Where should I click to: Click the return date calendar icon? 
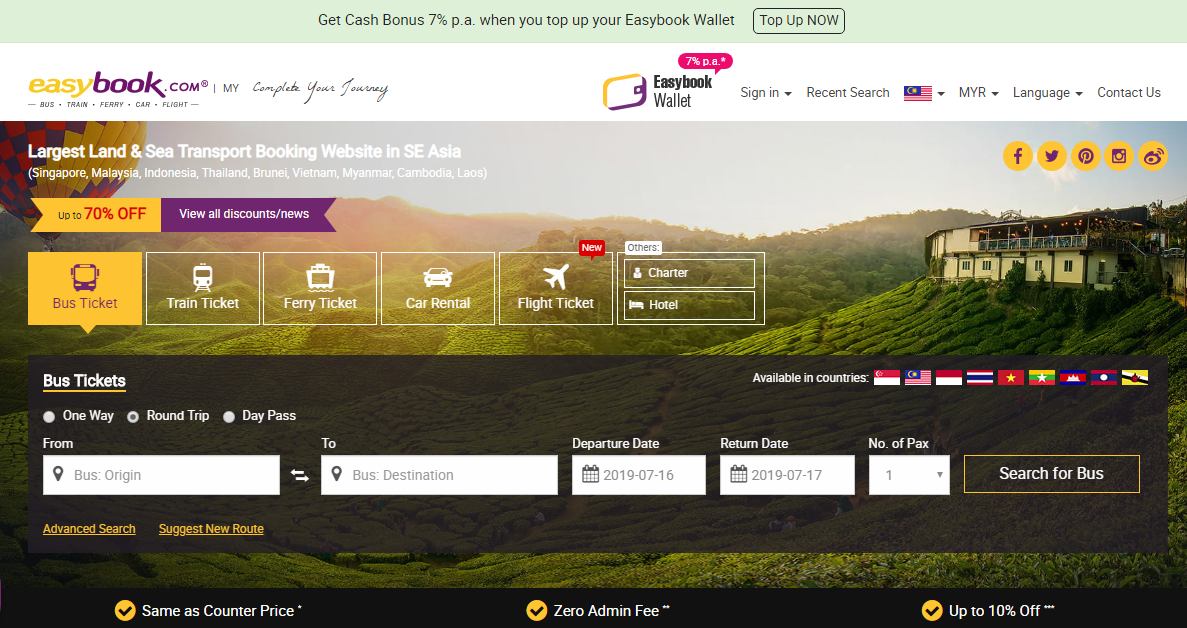[x=739, y=474]
